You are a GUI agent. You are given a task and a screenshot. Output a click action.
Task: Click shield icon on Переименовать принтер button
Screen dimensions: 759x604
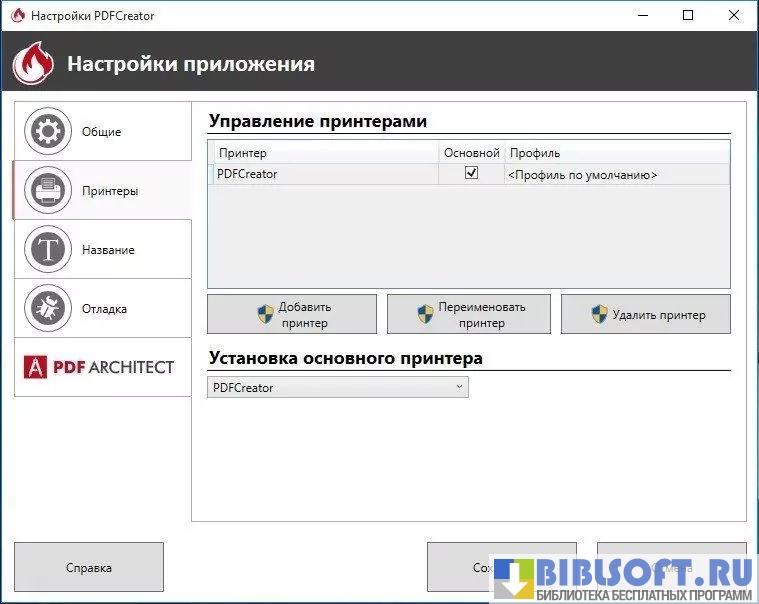point(425,315)
